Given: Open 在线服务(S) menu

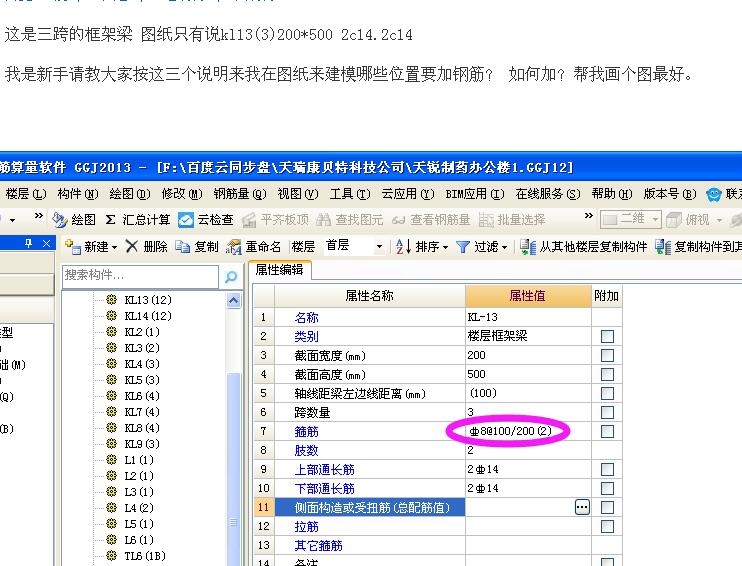Looking at the screenshot, I should click(548, 194).
